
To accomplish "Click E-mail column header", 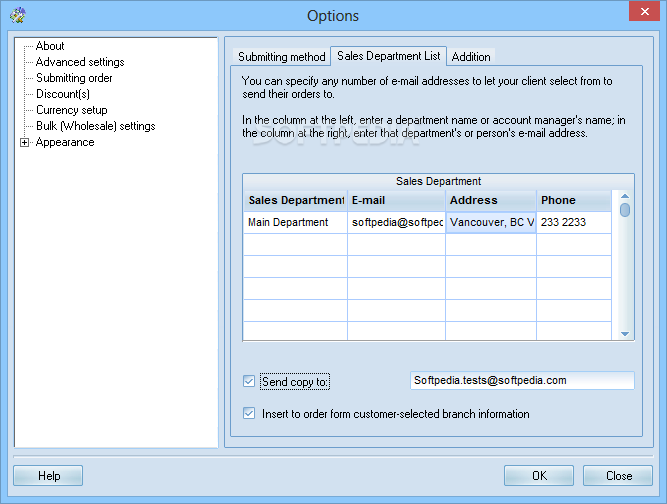I will click(396, 200).
